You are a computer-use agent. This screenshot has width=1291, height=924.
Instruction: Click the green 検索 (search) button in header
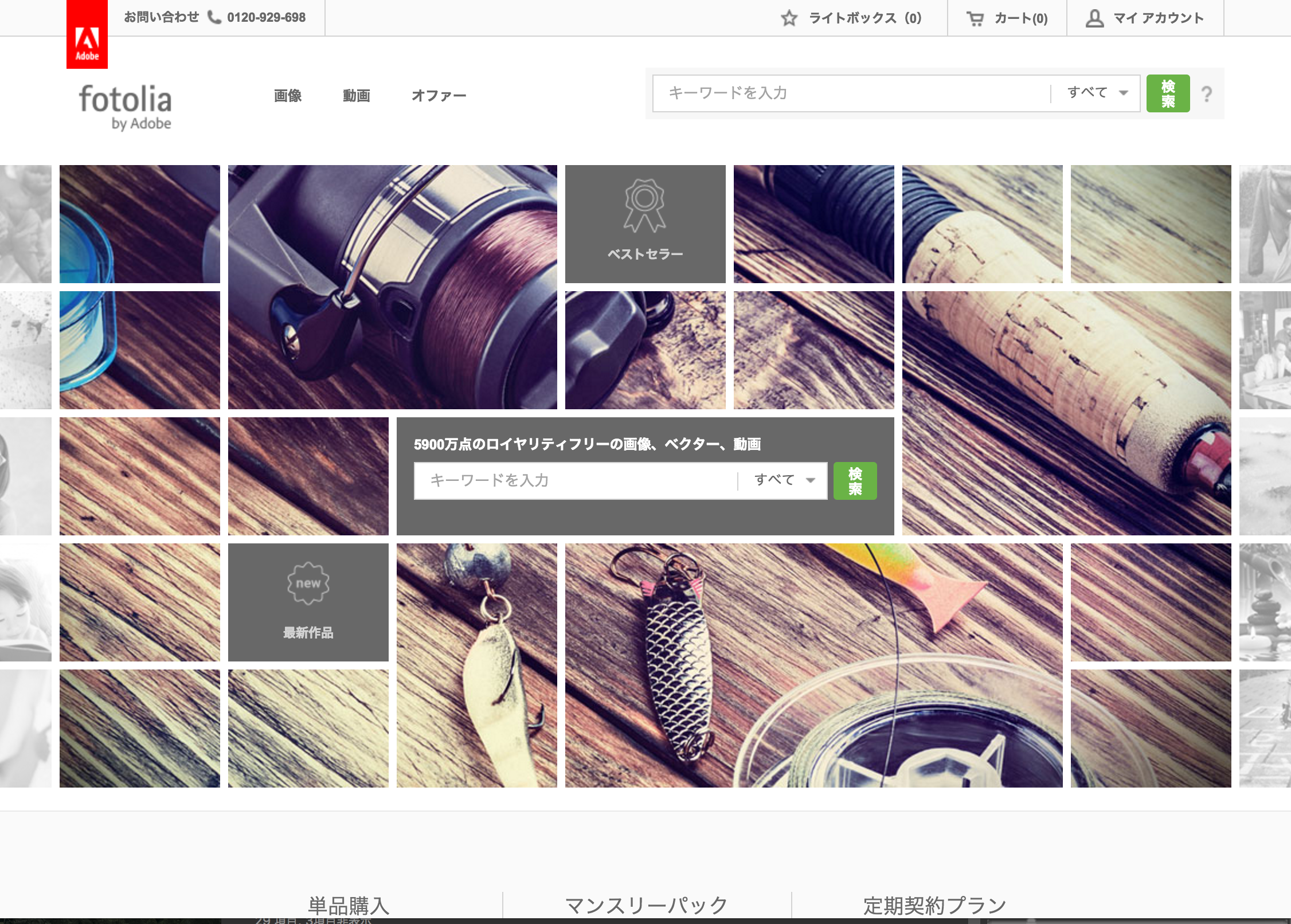pos(1167,94)
